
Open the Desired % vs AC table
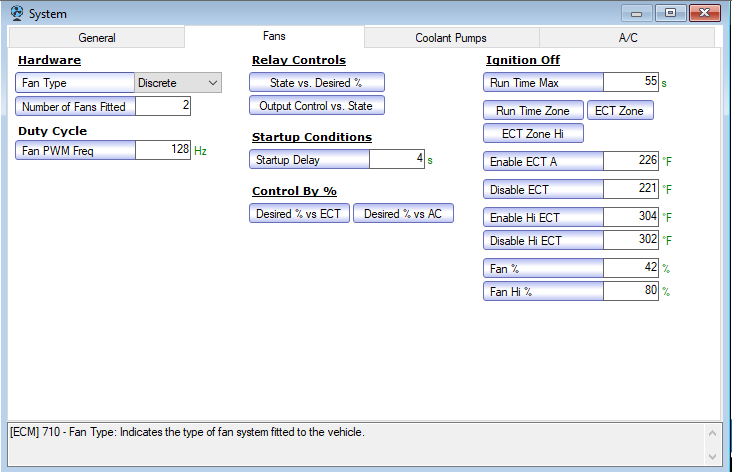[403, 213]
